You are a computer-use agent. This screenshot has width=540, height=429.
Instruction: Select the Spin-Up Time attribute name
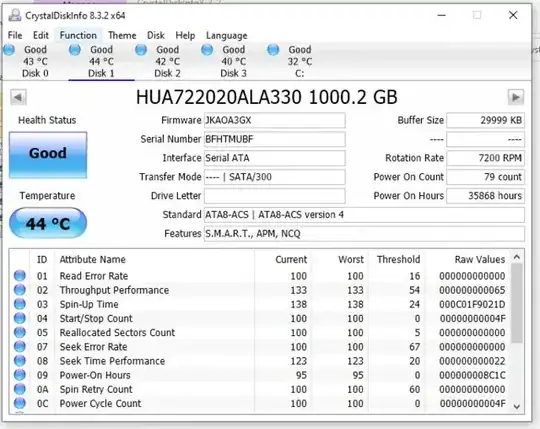coord(89,304)
